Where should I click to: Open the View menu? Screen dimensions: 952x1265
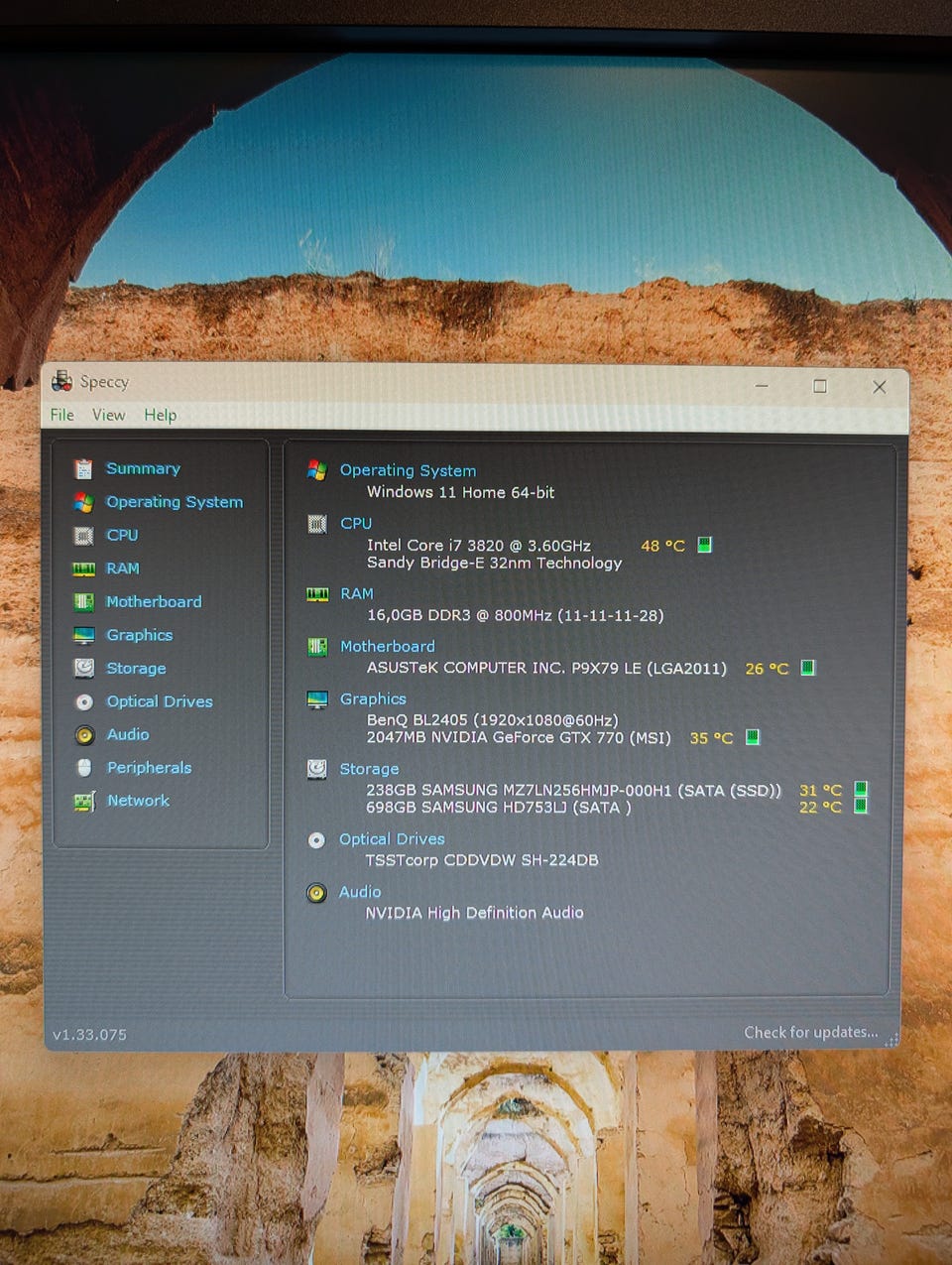109,415
